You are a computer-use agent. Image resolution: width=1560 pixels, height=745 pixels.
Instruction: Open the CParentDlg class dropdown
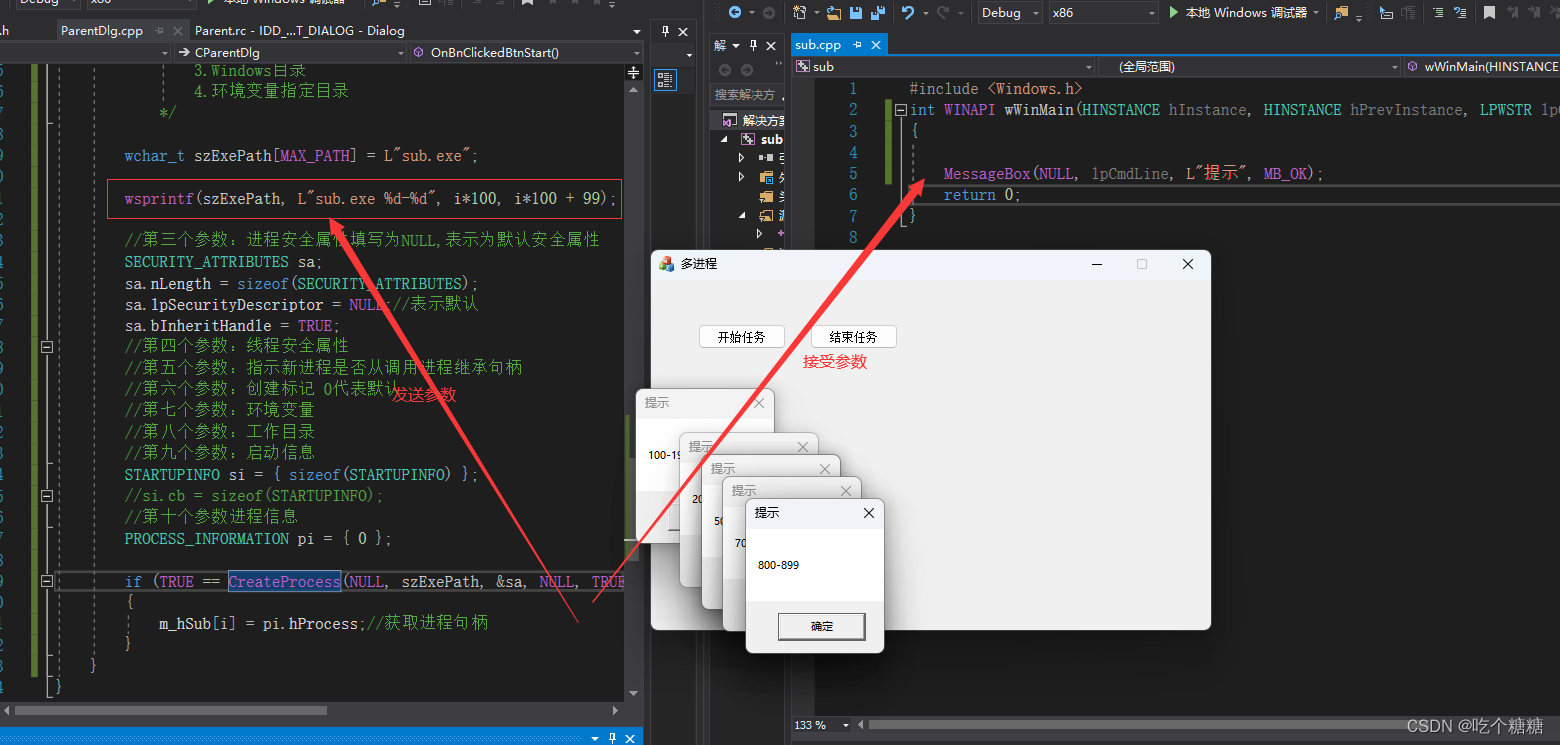tap(290, 53)
